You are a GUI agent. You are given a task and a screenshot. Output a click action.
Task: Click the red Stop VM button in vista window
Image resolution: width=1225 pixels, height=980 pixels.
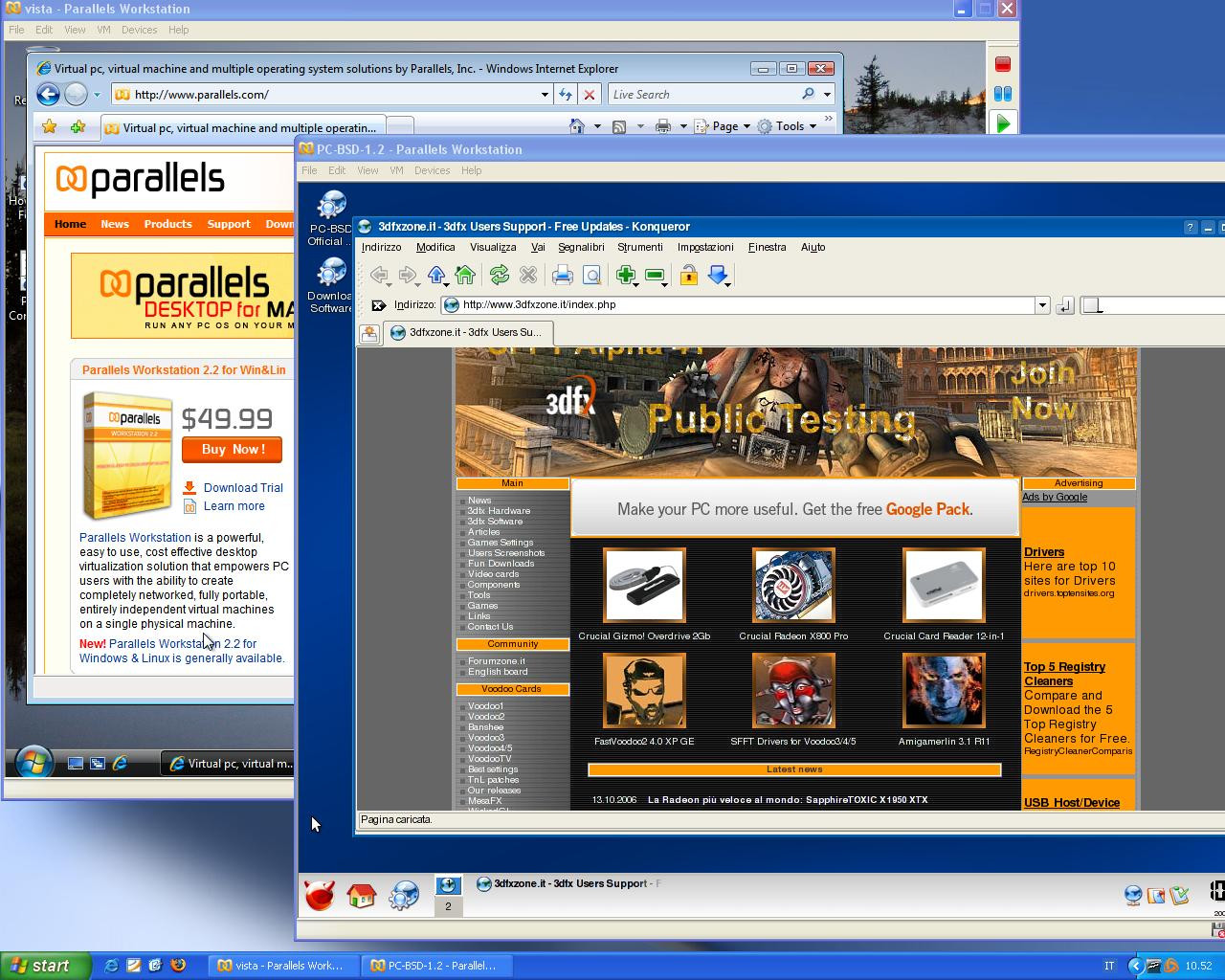[1002, 64]
